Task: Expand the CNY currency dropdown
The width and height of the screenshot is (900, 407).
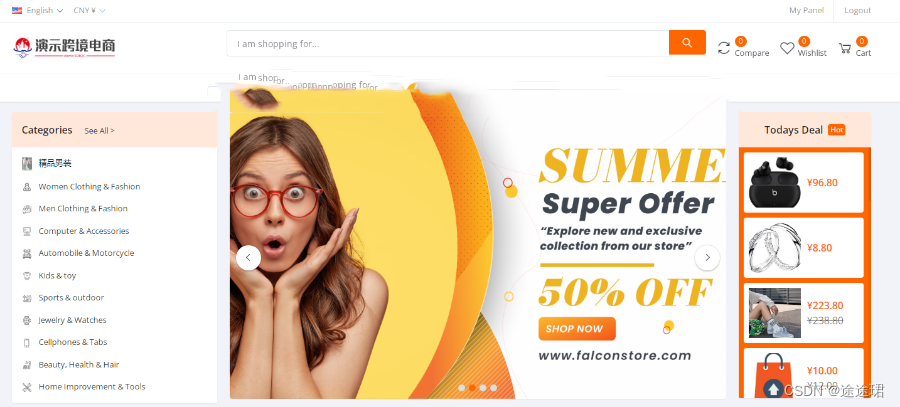Action: [x=89, y=10]
